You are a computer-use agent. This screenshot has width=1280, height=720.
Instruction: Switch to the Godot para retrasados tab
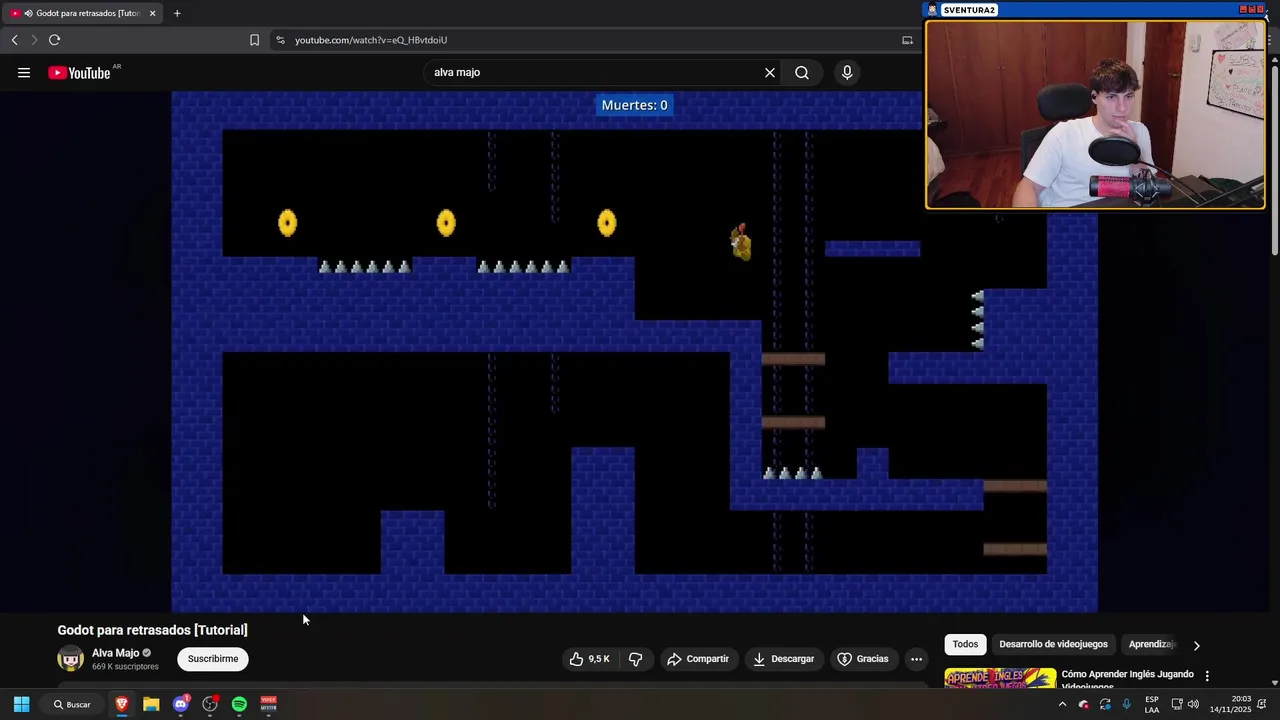click(82, 13)
